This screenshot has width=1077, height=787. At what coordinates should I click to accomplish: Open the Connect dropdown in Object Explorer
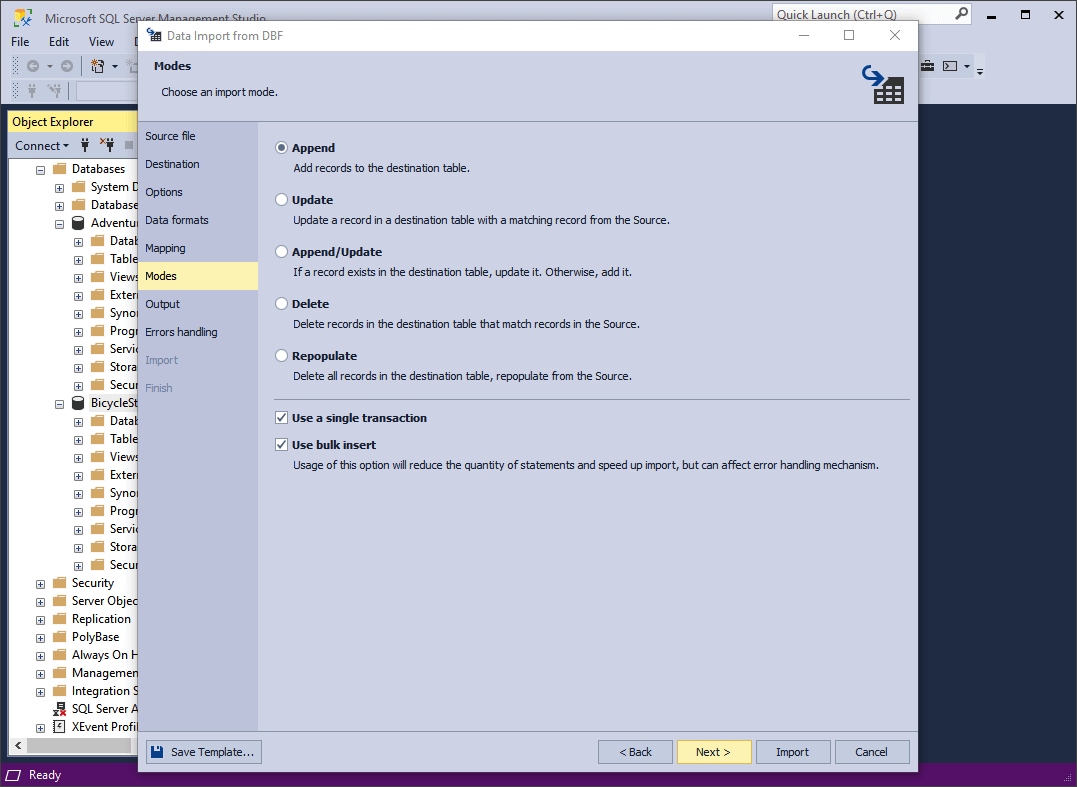42,146
